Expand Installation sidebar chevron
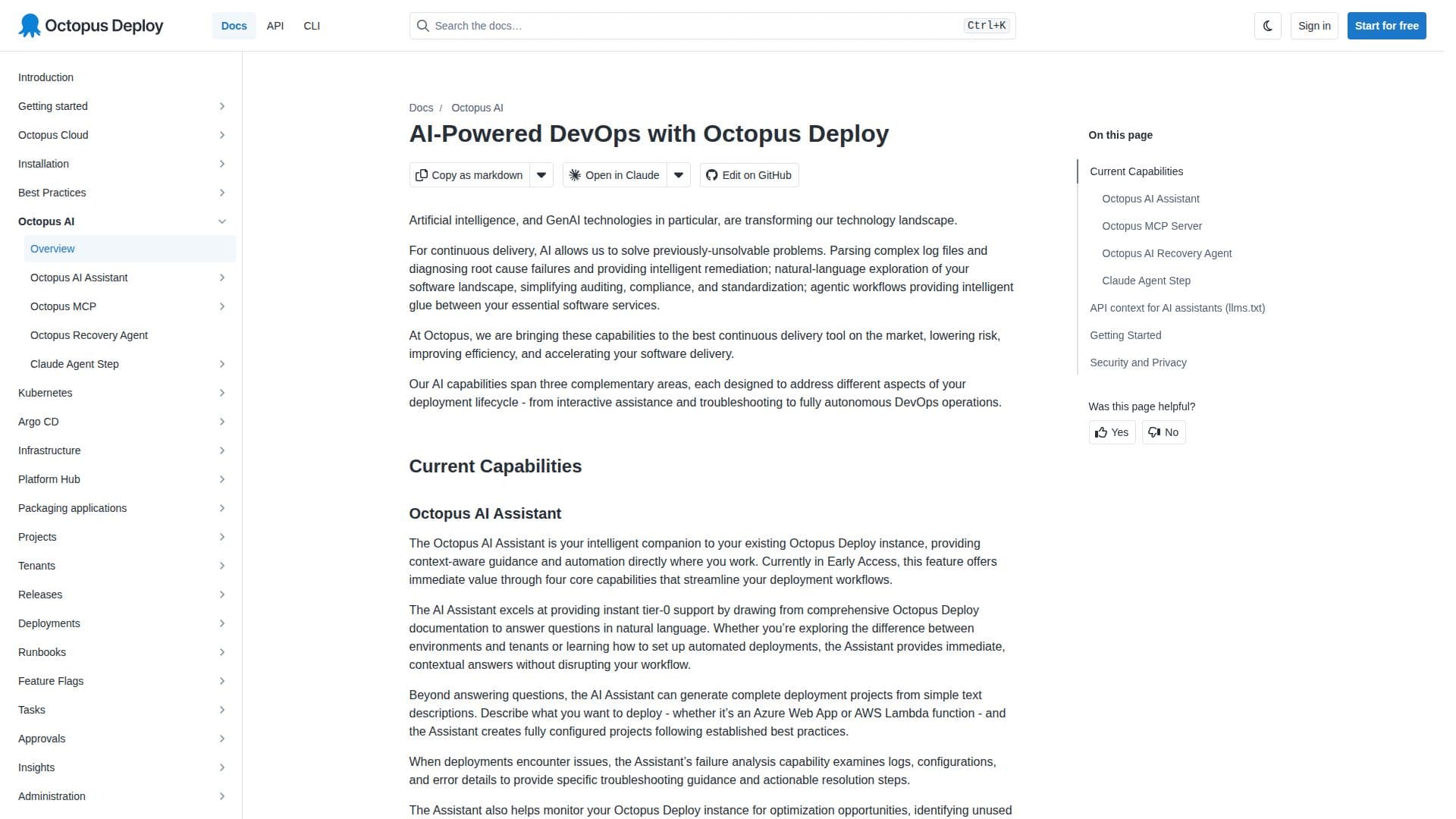This screenshot has height=819, width=1456. [222, 164]
